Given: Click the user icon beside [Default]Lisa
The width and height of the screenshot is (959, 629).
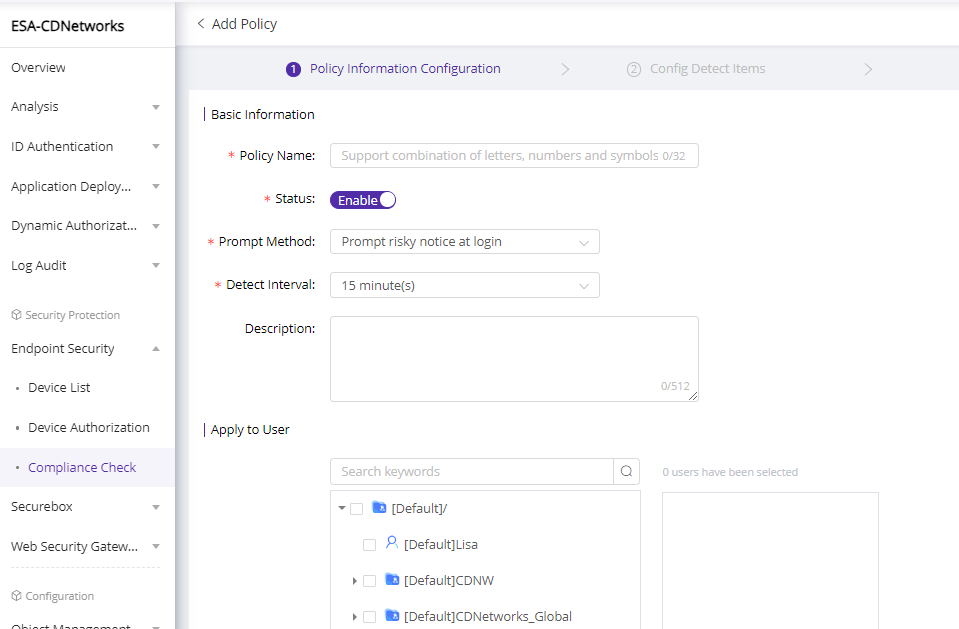Looking at the screenshot, I should (392, 543).
